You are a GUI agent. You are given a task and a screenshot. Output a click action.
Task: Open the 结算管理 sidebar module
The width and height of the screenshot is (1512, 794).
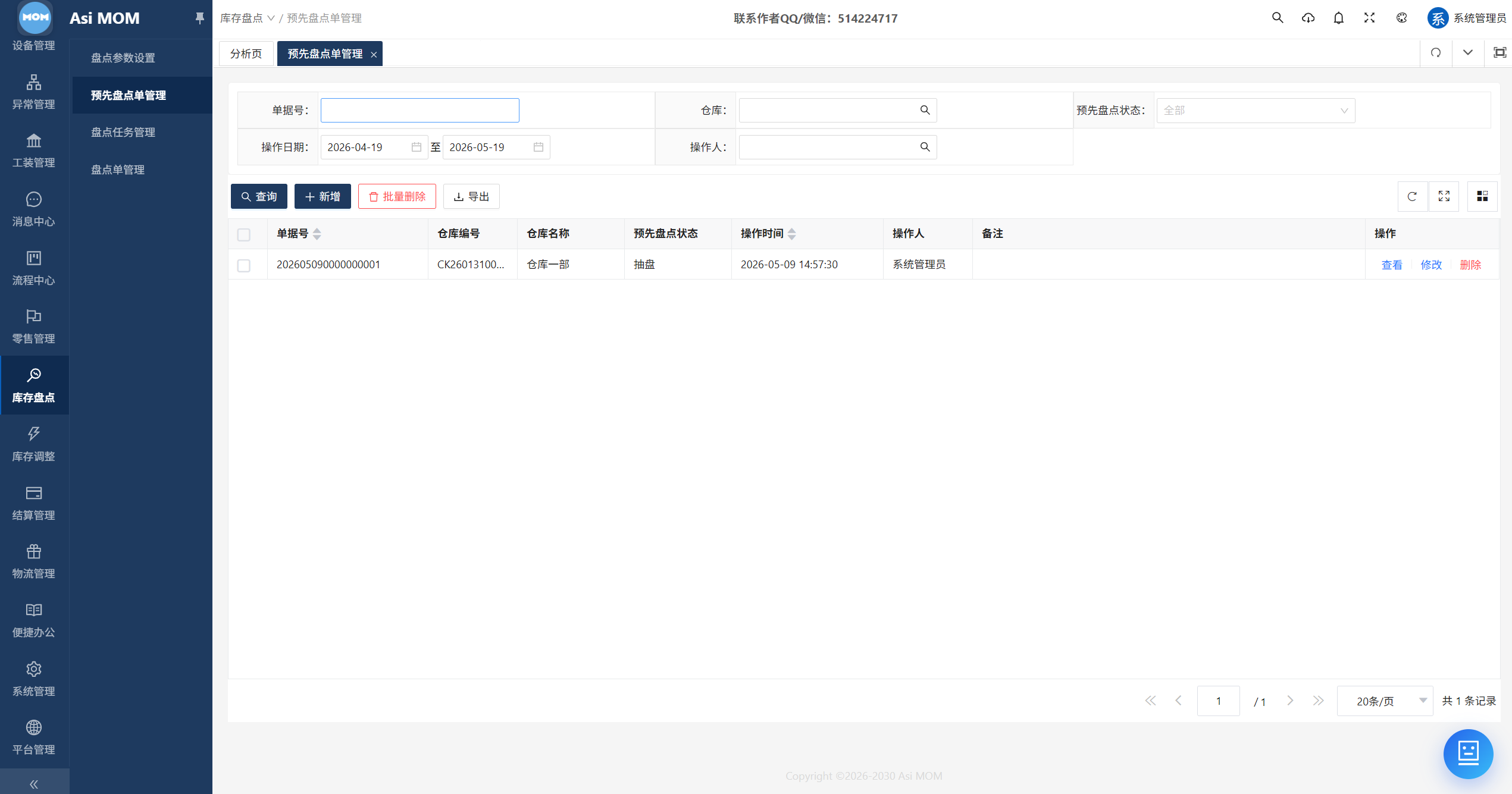[34, 503]
